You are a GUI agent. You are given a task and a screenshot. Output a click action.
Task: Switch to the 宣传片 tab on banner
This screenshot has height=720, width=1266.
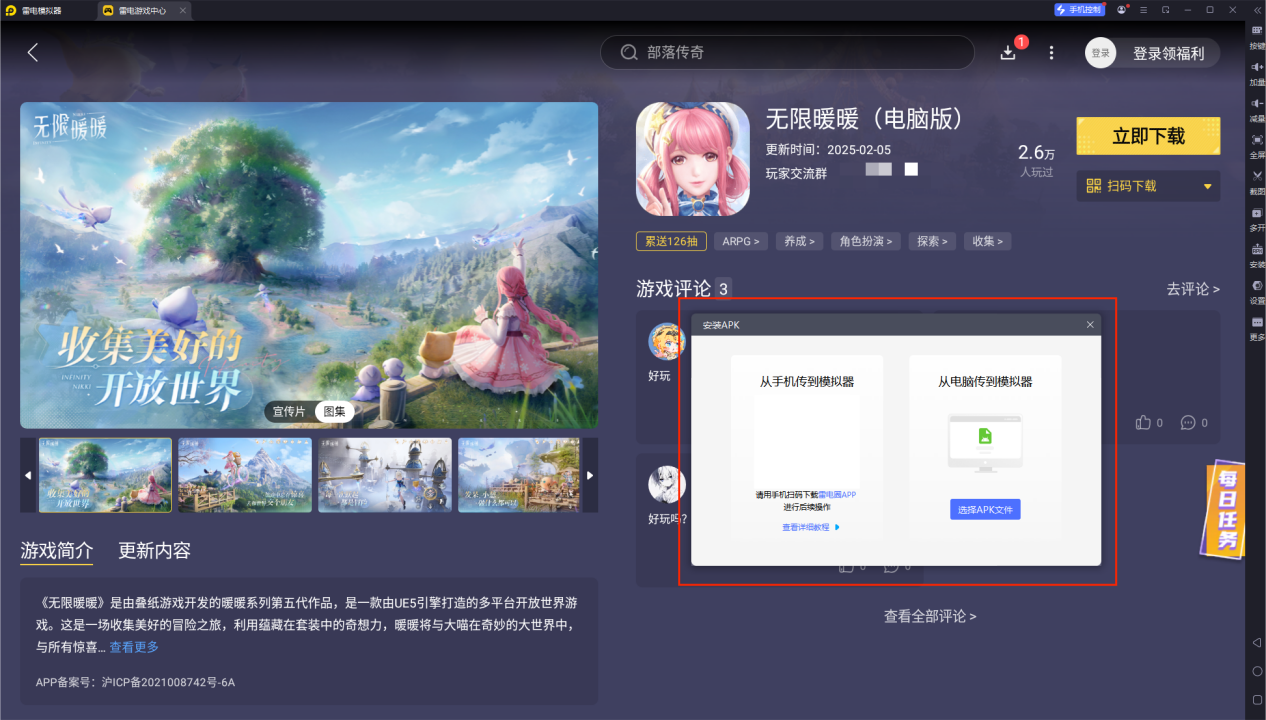coord(291,411)
